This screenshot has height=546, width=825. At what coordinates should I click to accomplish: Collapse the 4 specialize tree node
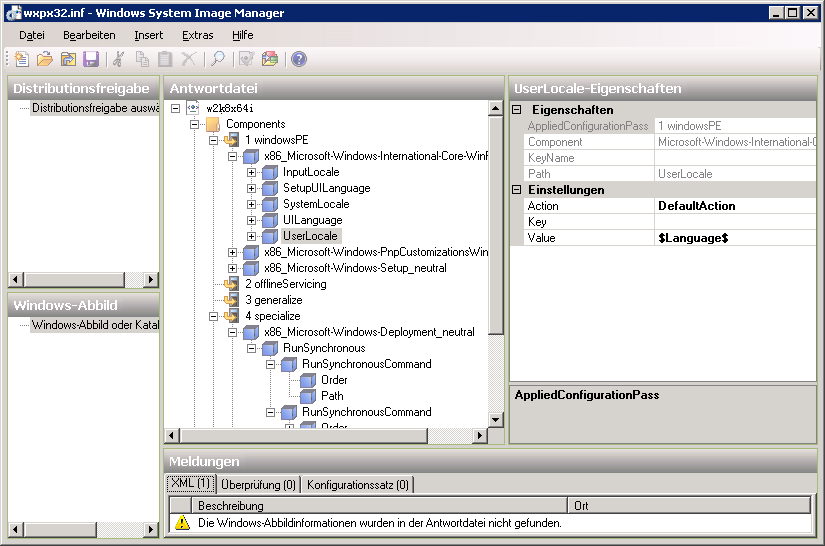[x=213, y=316]
